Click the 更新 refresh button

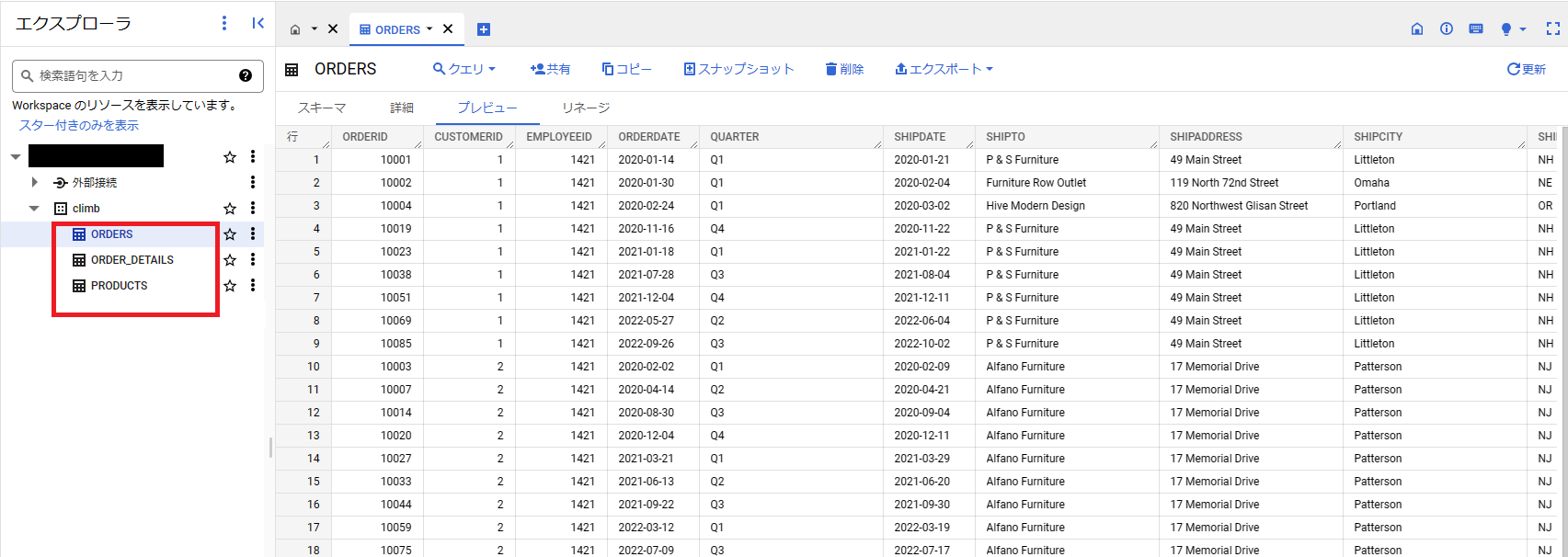coord(1527,69)
